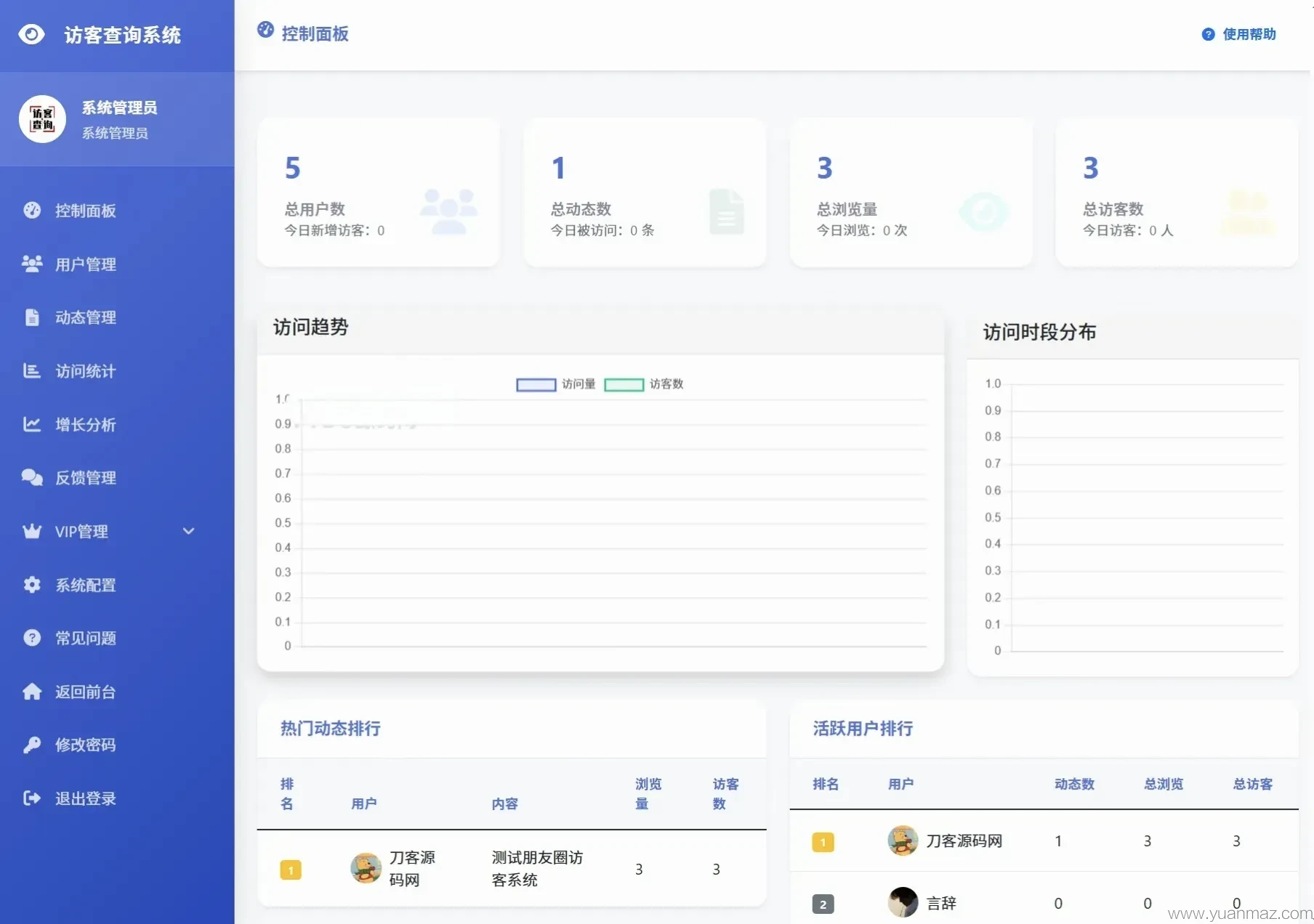Click the 总访客数 card text

pos(1113,209)
